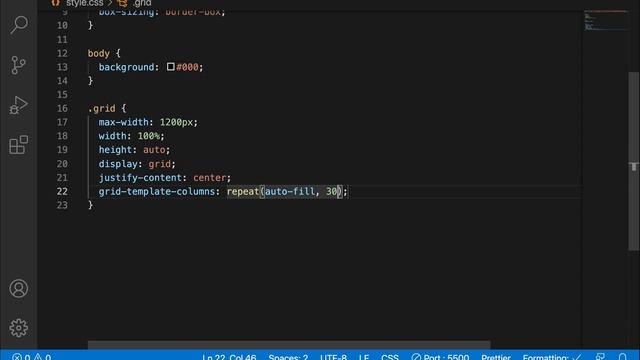This screenshot has height=360, width=640.
Task: Click the center value on line 21
Action: 209,178
